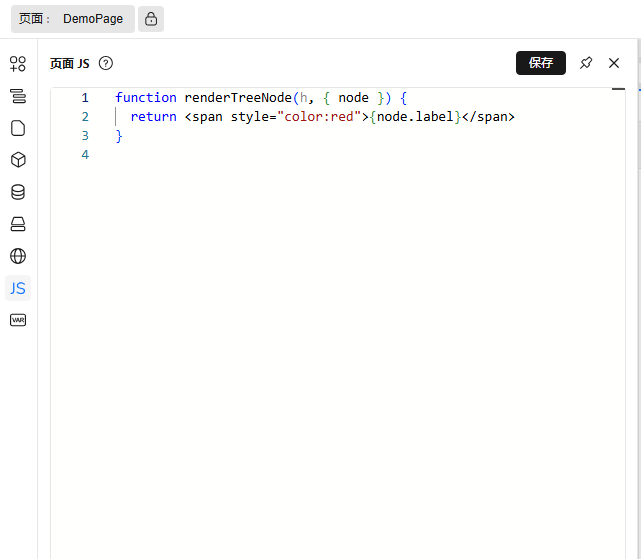Click the 保存 save button

[x=541, y=63]
